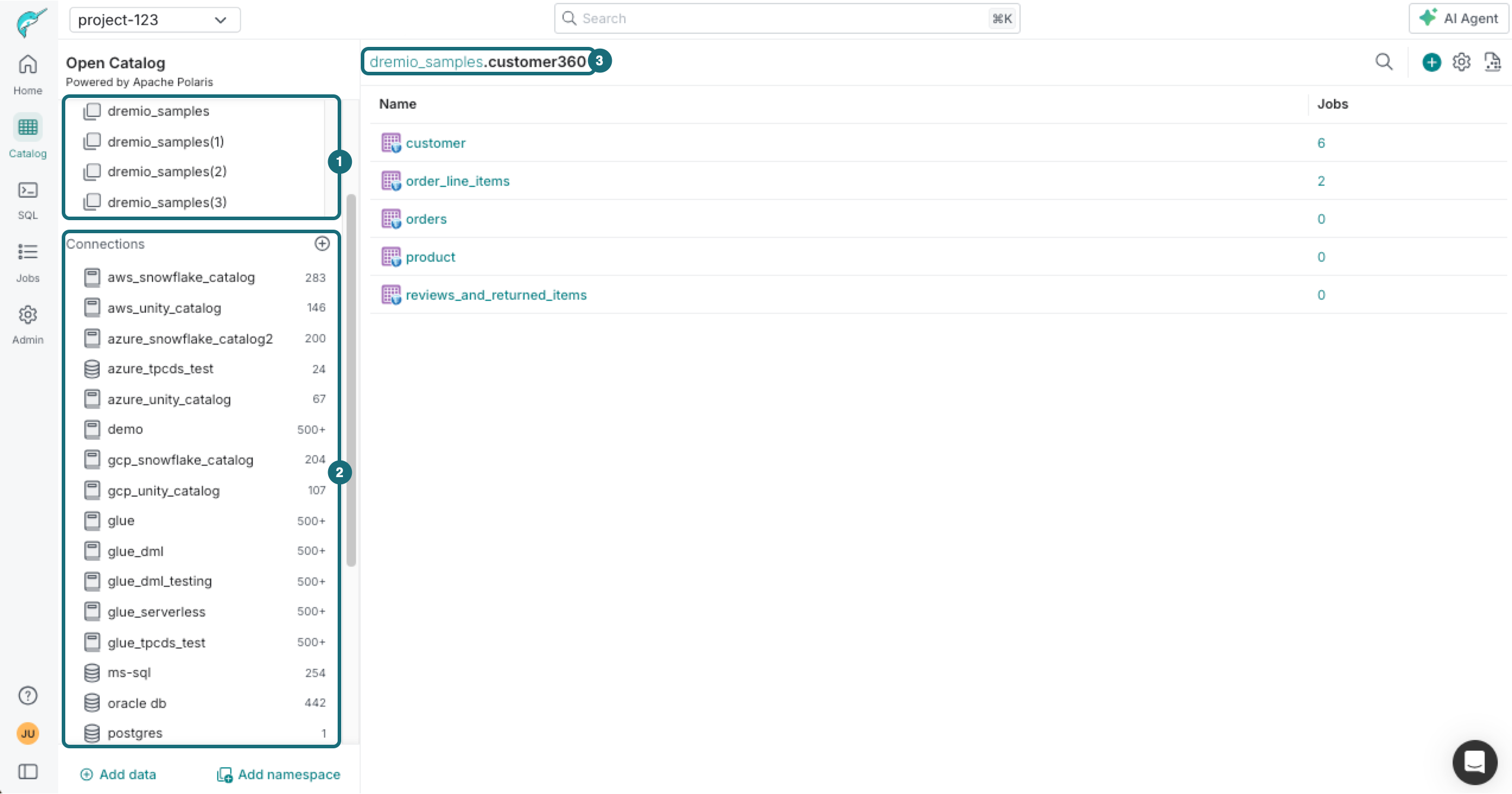The height and width of the screenshot is (794, 1512).
Task: Collapse the sidebar with the bottom-left panel toggle
Action: point(27,771)
